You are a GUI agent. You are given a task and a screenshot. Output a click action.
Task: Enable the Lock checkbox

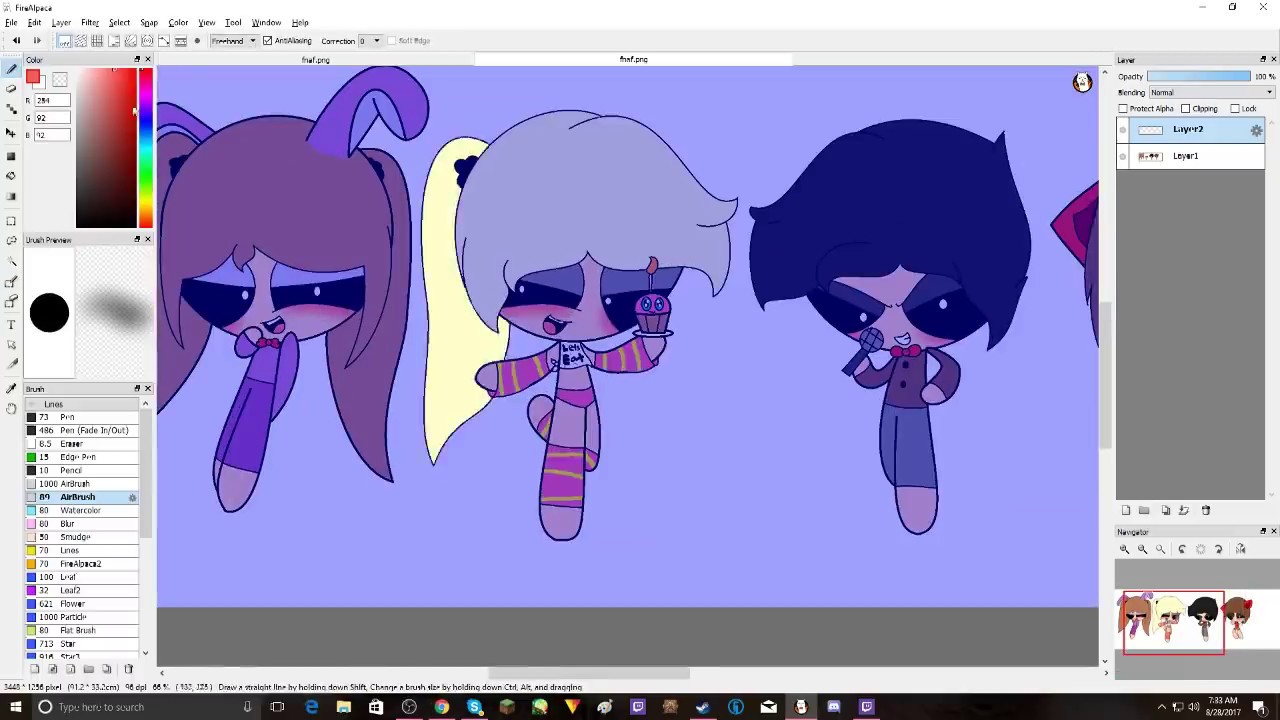coord(1235,109)
